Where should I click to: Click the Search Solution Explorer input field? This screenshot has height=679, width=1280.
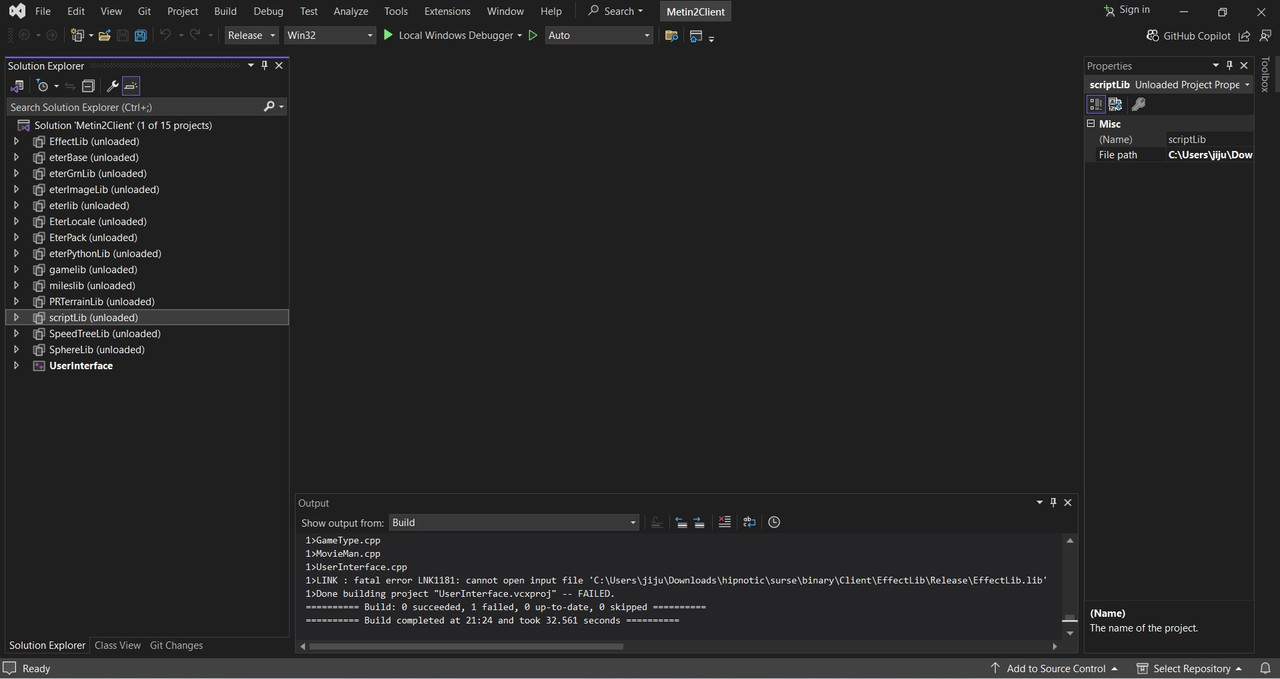133,106
